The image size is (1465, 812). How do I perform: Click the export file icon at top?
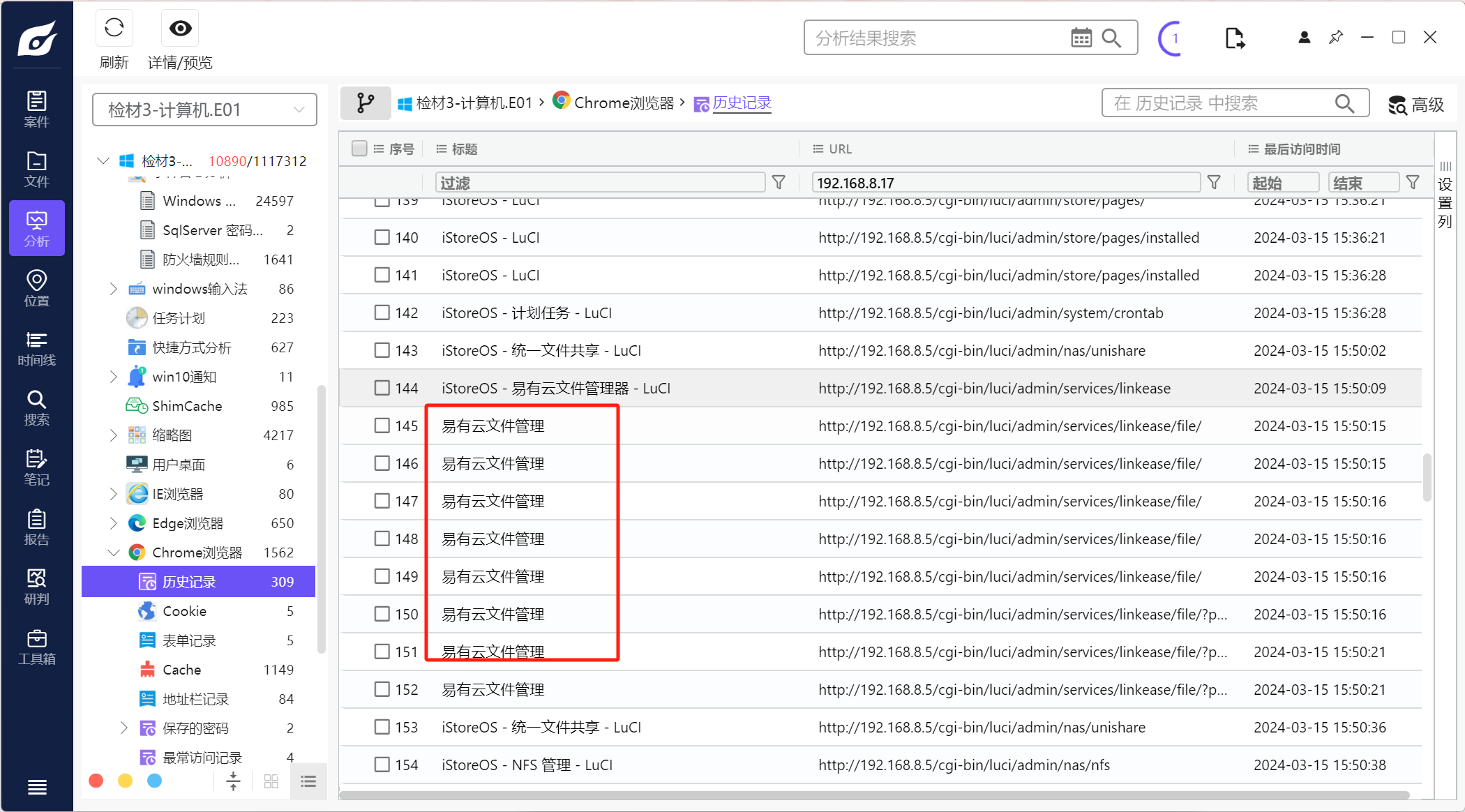click(1234, 38)
